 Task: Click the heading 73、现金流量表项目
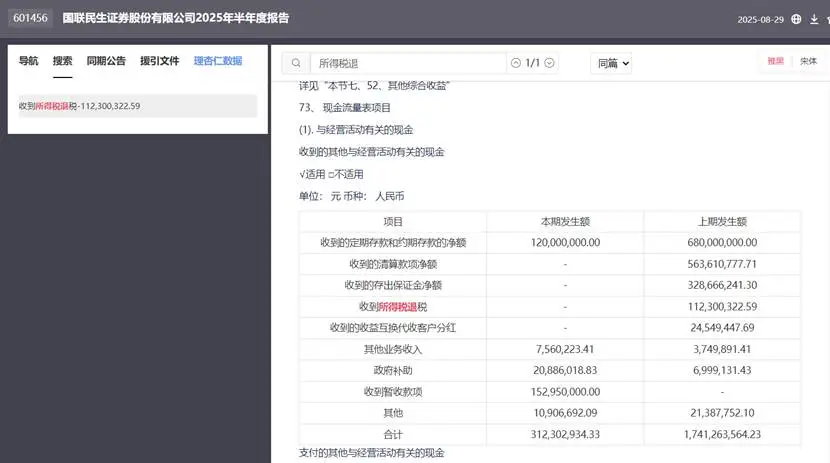(x=345, y=107)
